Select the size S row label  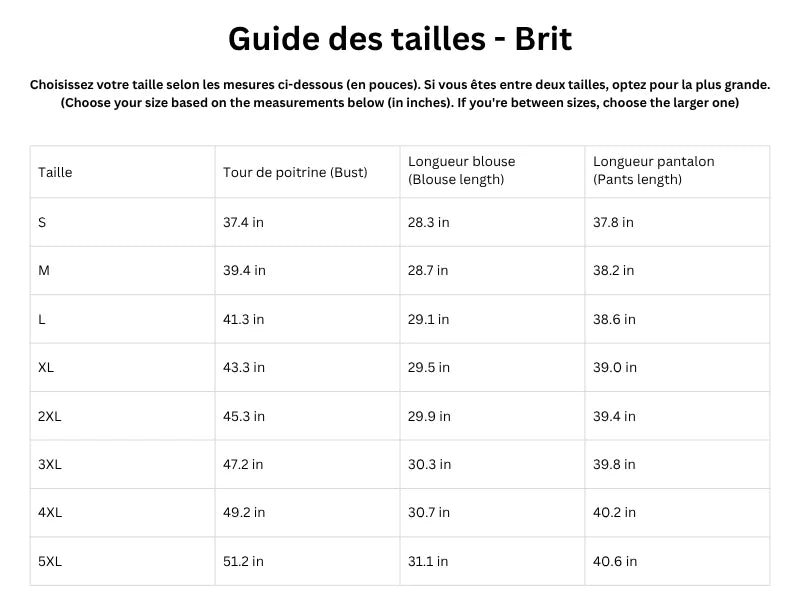(42, 222)
